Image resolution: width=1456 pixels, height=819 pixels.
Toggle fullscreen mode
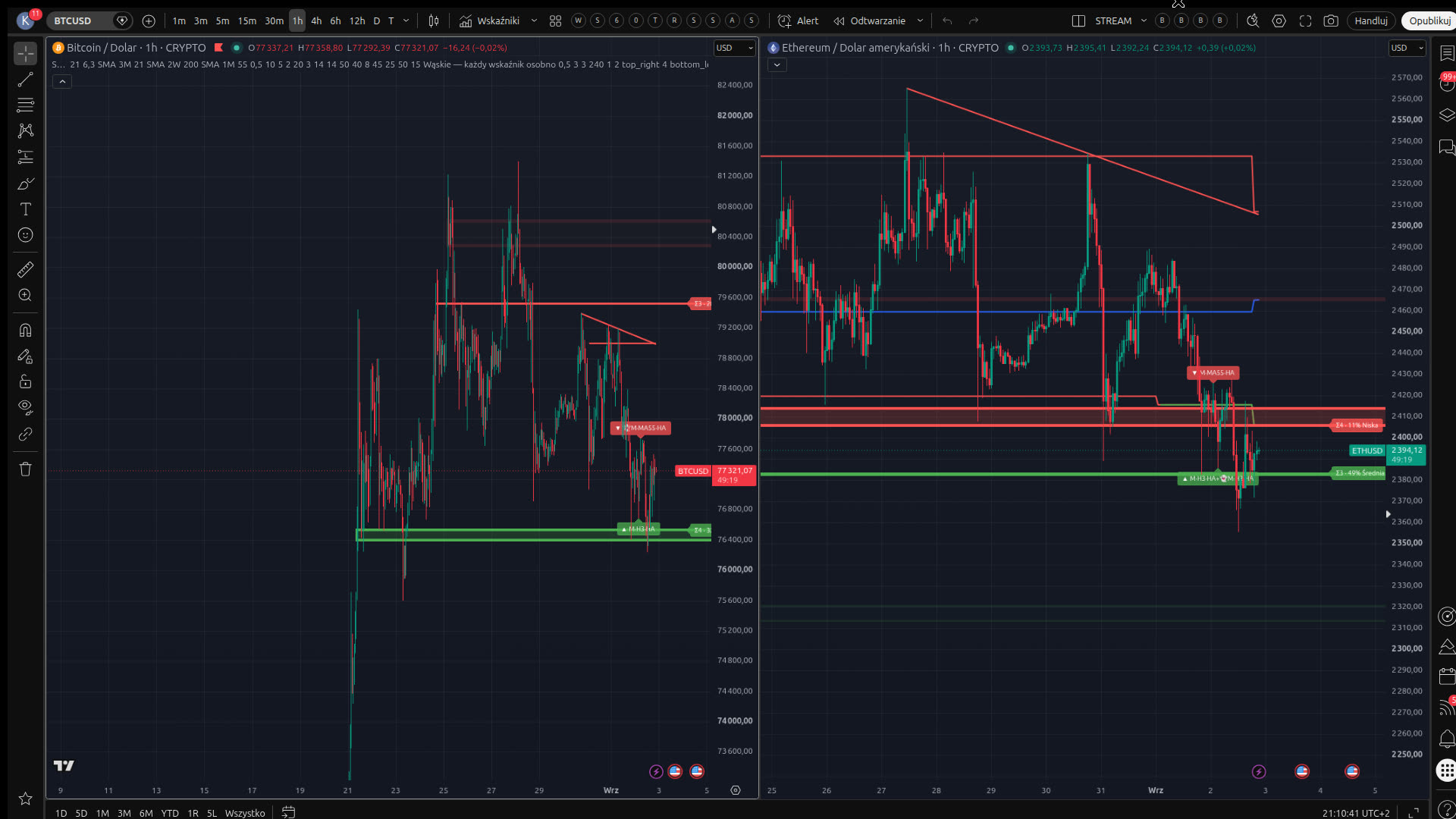(x=1305, y=21)
